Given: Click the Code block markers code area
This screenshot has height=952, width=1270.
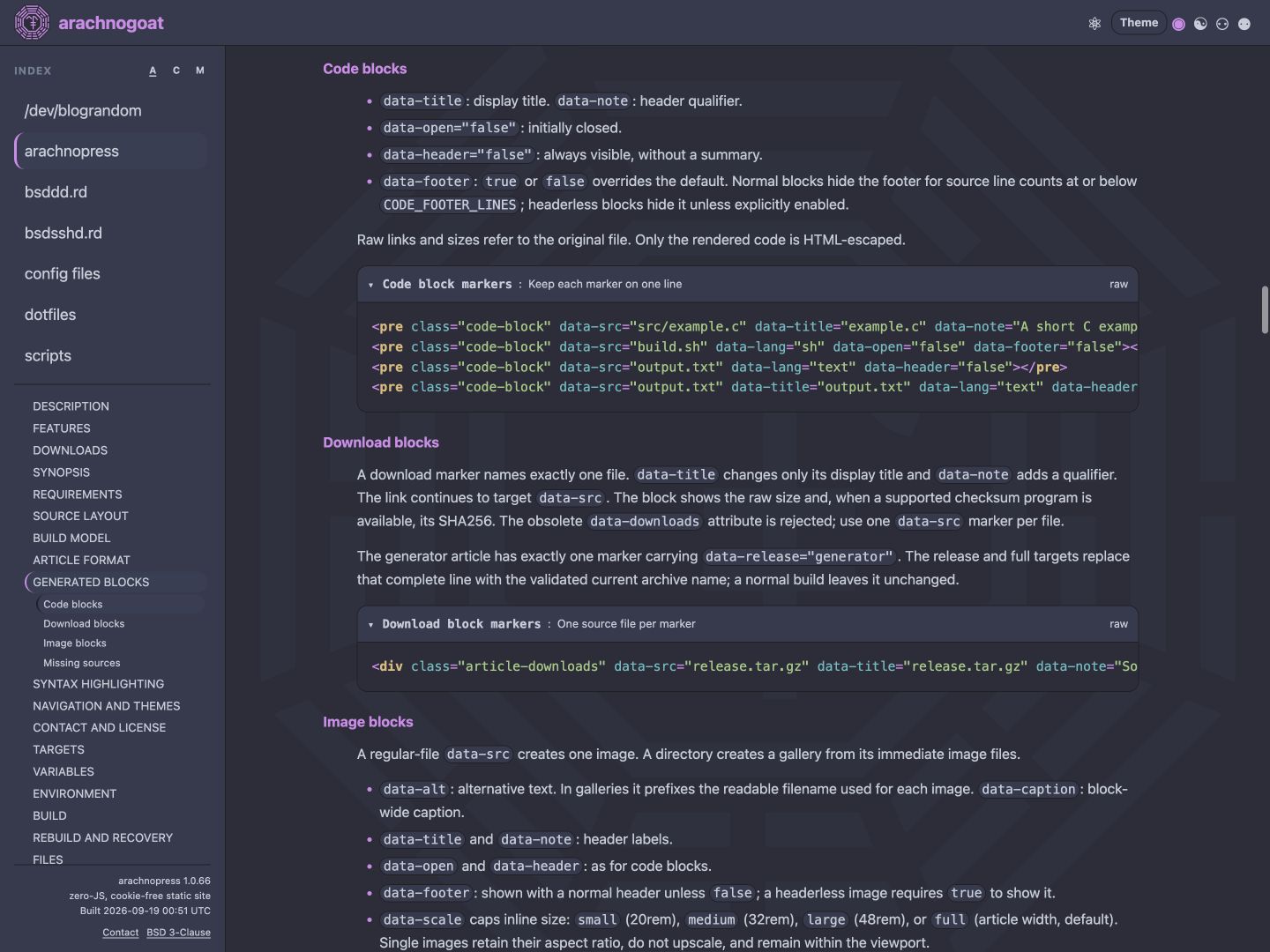Looking at the screenshot, I should [x=748, y=357].
